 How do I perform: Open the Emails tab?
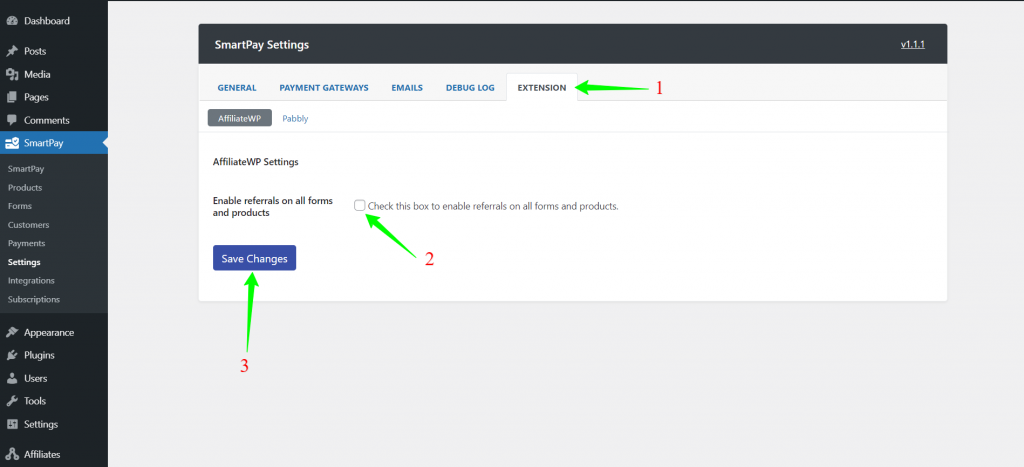(407, 88)
